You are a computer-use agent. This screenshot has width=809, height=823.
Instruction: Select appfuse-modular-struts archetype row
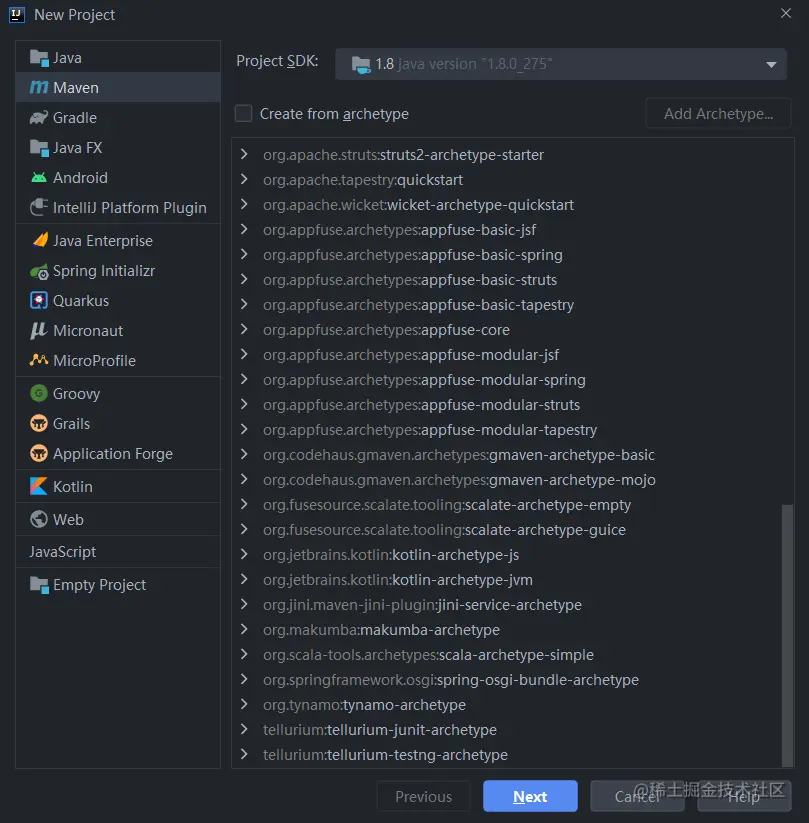512,405
